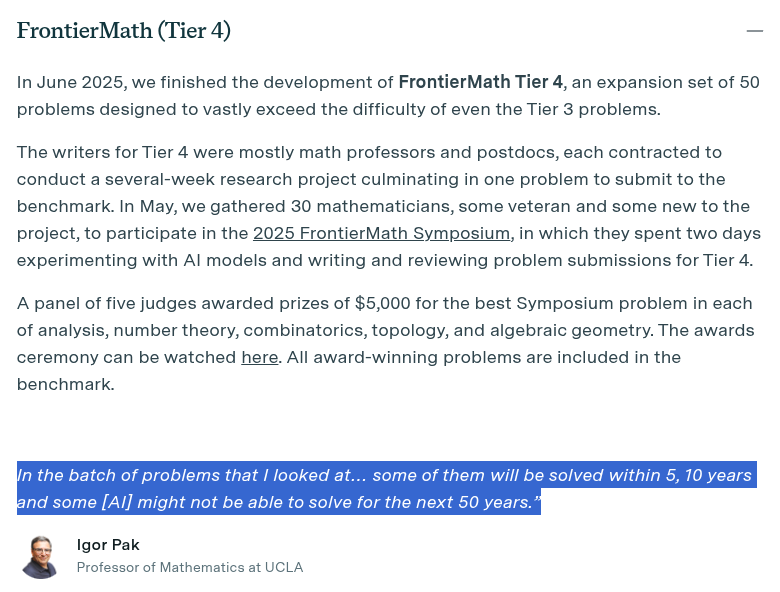Click the bold 'FrontierMath Tier 4' text
This screenshot has width=780, height=592.
(481, 82)
